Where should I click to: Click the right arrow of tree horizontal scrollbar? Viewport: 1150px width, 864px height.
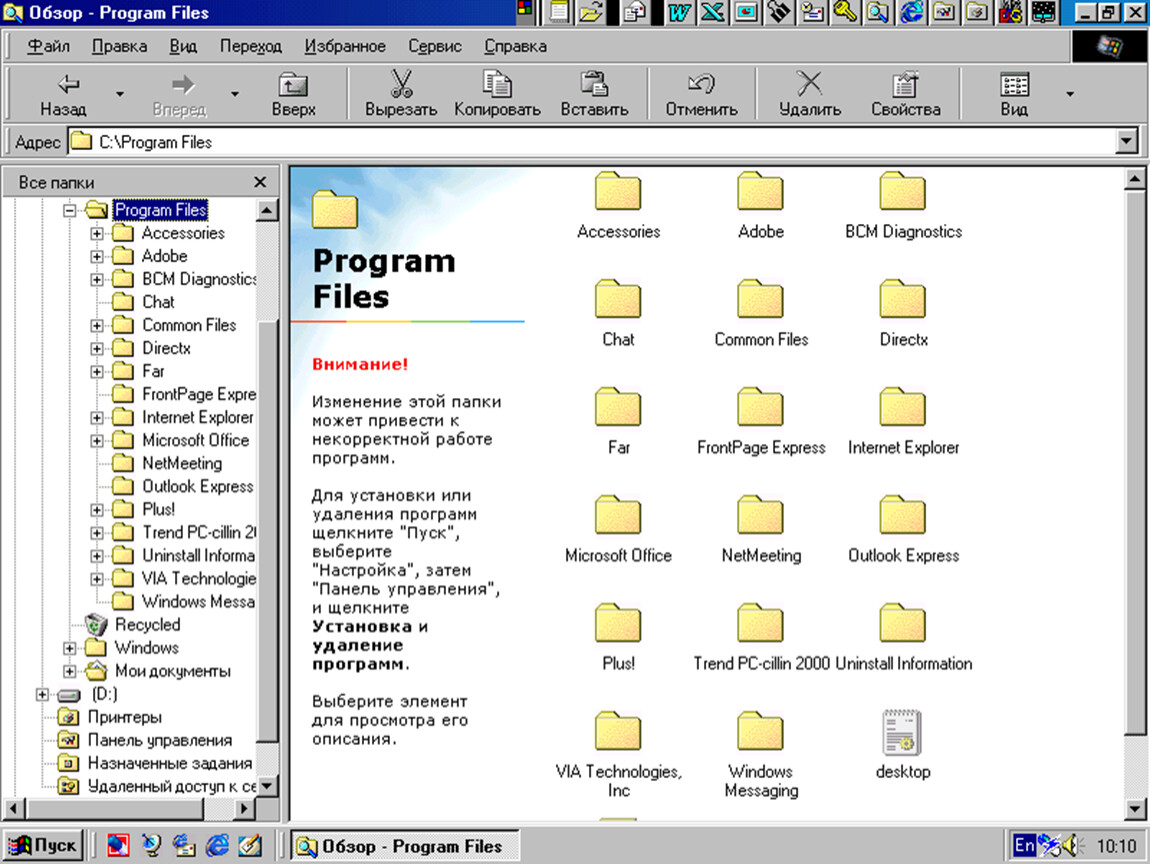pyautogui.click(x=245, y=809)
